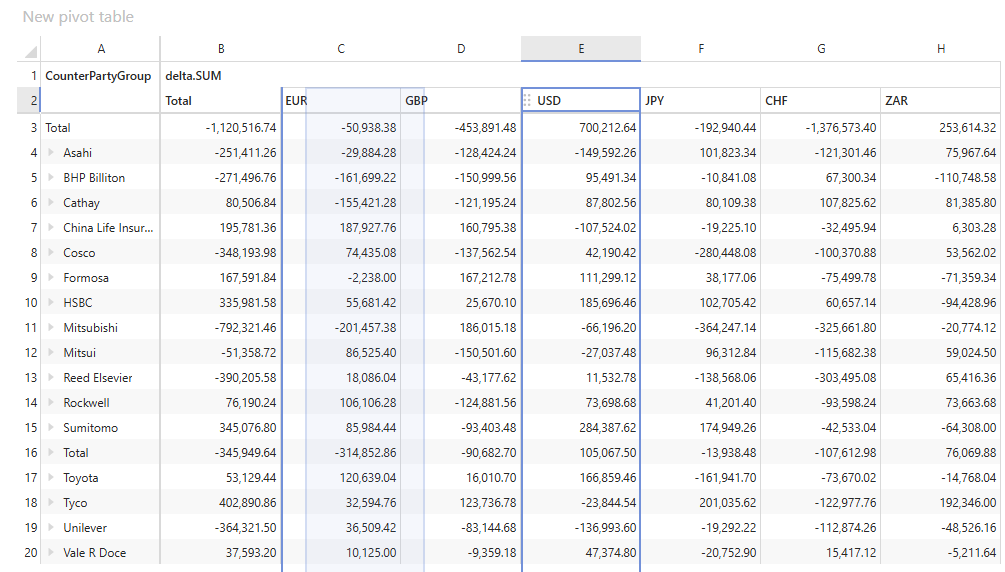Screen dimensions: 1005x572
Task: Click the CHF column header cell
Action: 820,101
